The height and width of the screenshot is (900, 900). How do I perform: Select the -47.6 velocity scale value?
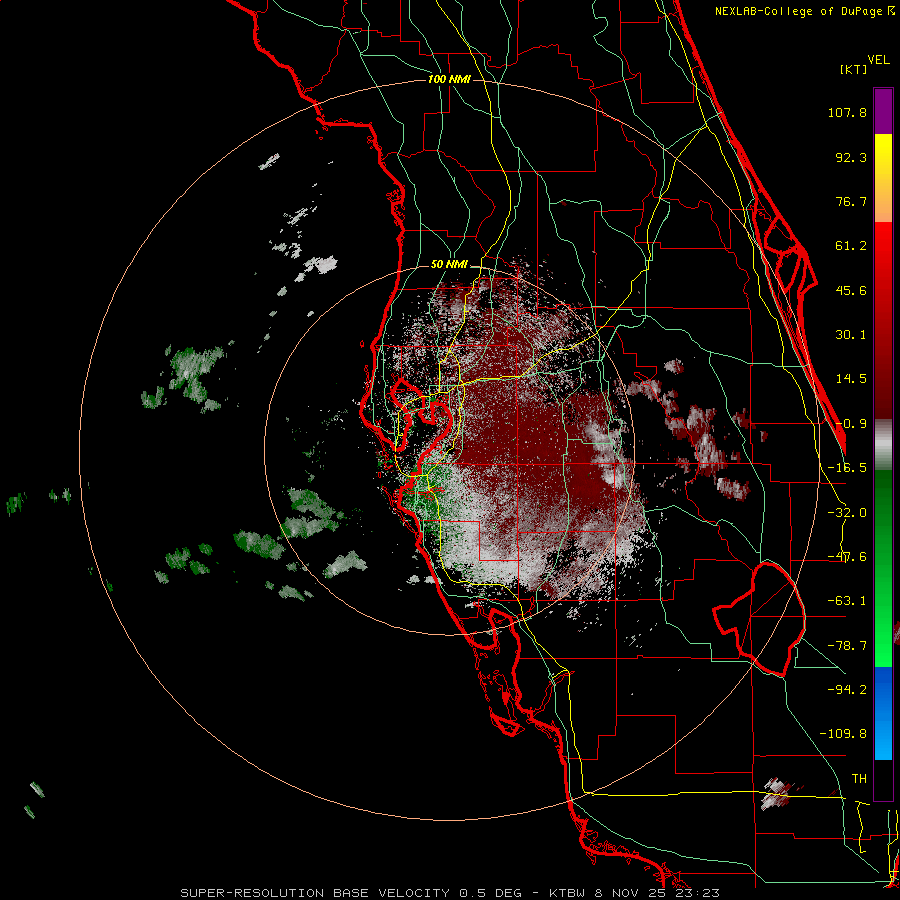coord(847,557)
